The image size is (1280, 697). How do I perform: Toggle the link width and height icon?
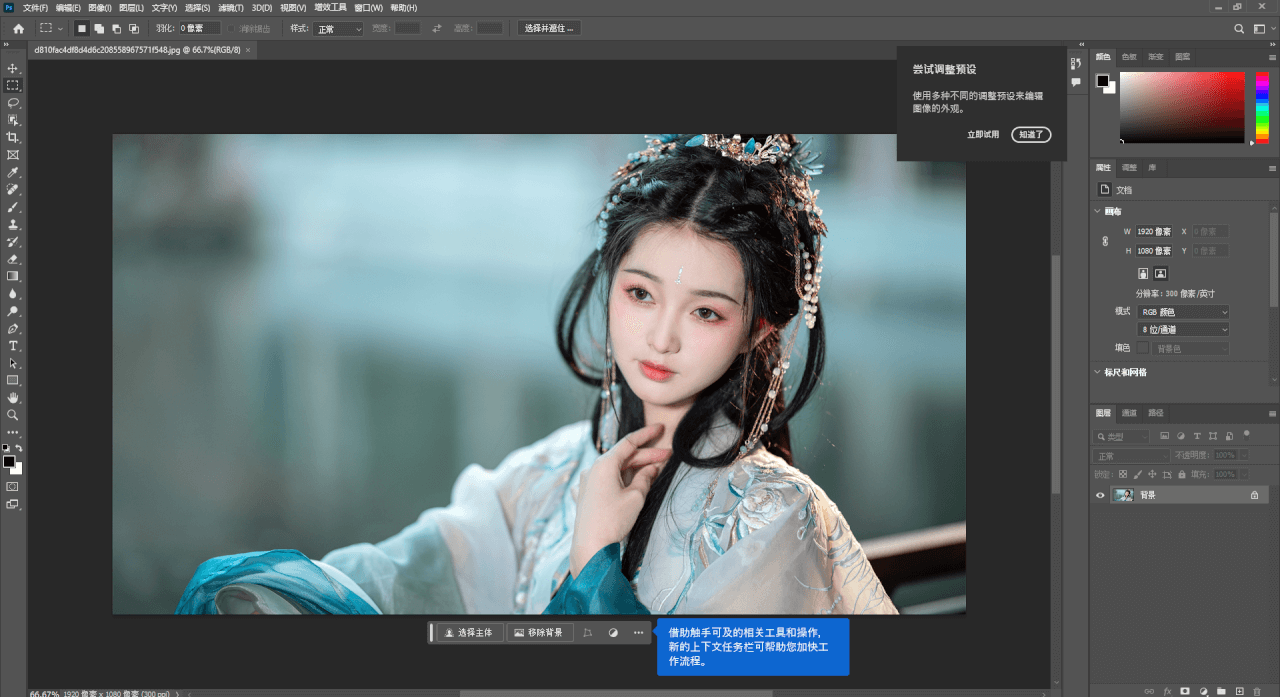[x=1105, y=241]
